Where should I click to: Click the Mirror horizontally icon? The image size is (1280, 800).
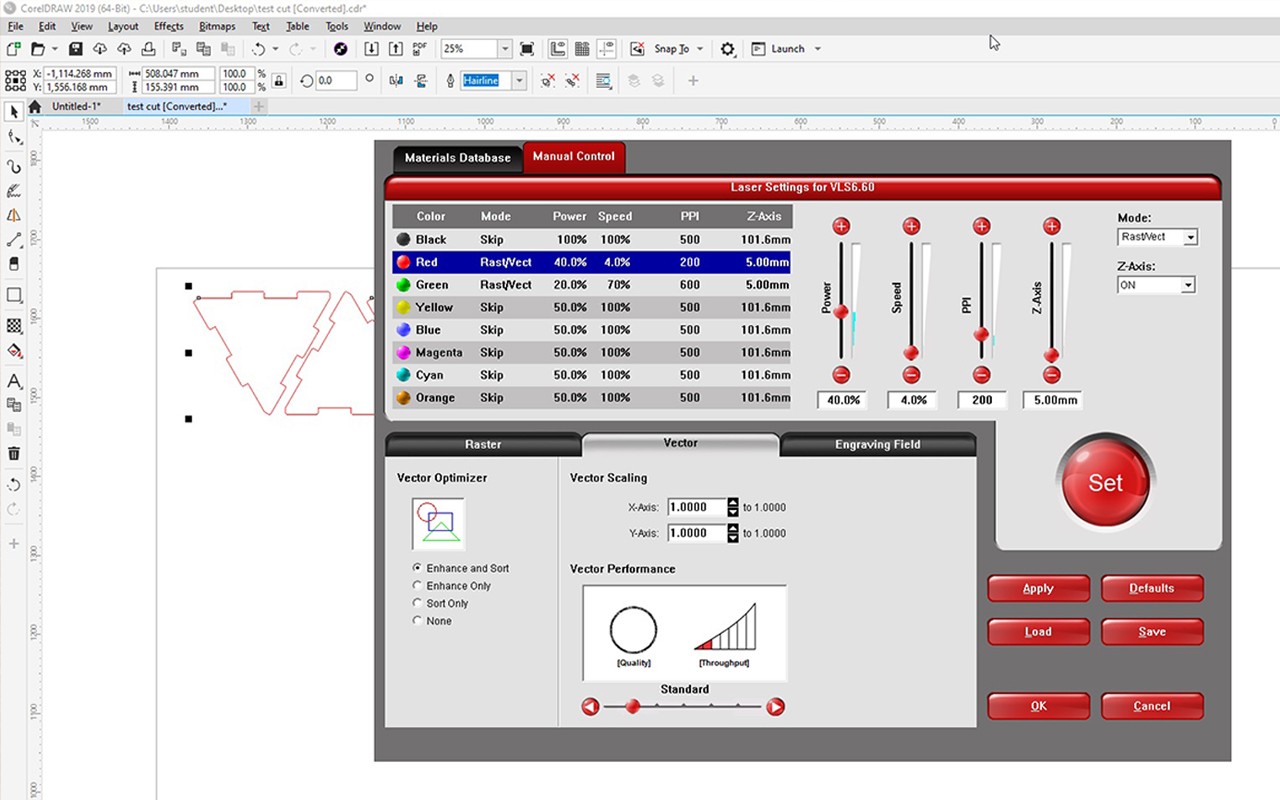coord(397,81)
